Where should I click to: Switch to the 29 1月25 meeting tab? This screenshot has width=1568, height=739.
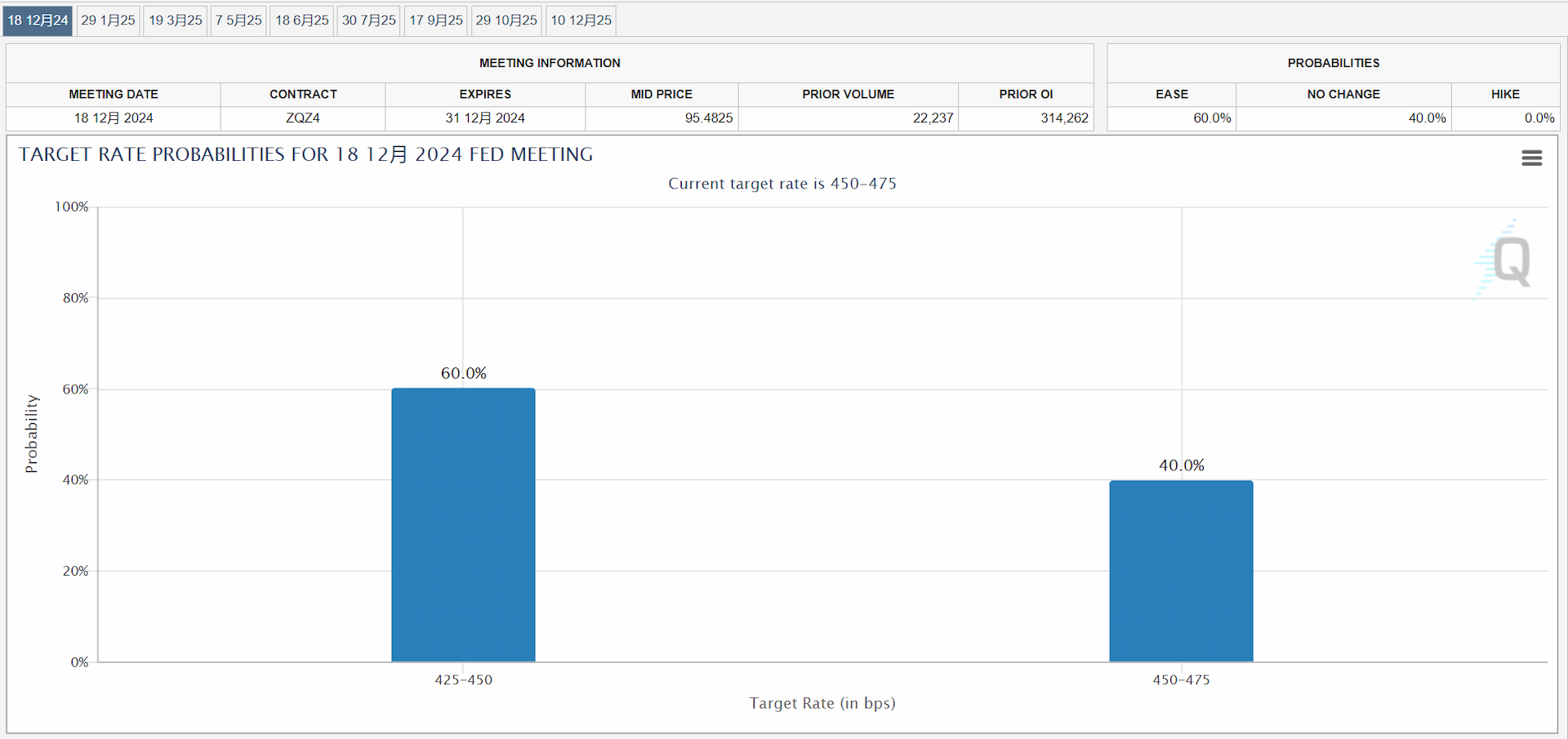click(x=108, y=20)
